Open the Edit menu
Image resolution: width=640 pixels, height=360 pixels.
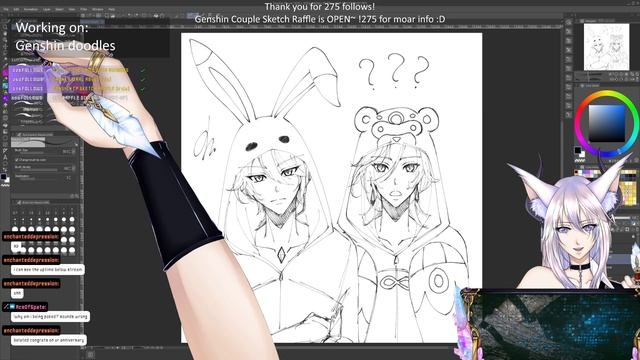[x=16, y=9]
